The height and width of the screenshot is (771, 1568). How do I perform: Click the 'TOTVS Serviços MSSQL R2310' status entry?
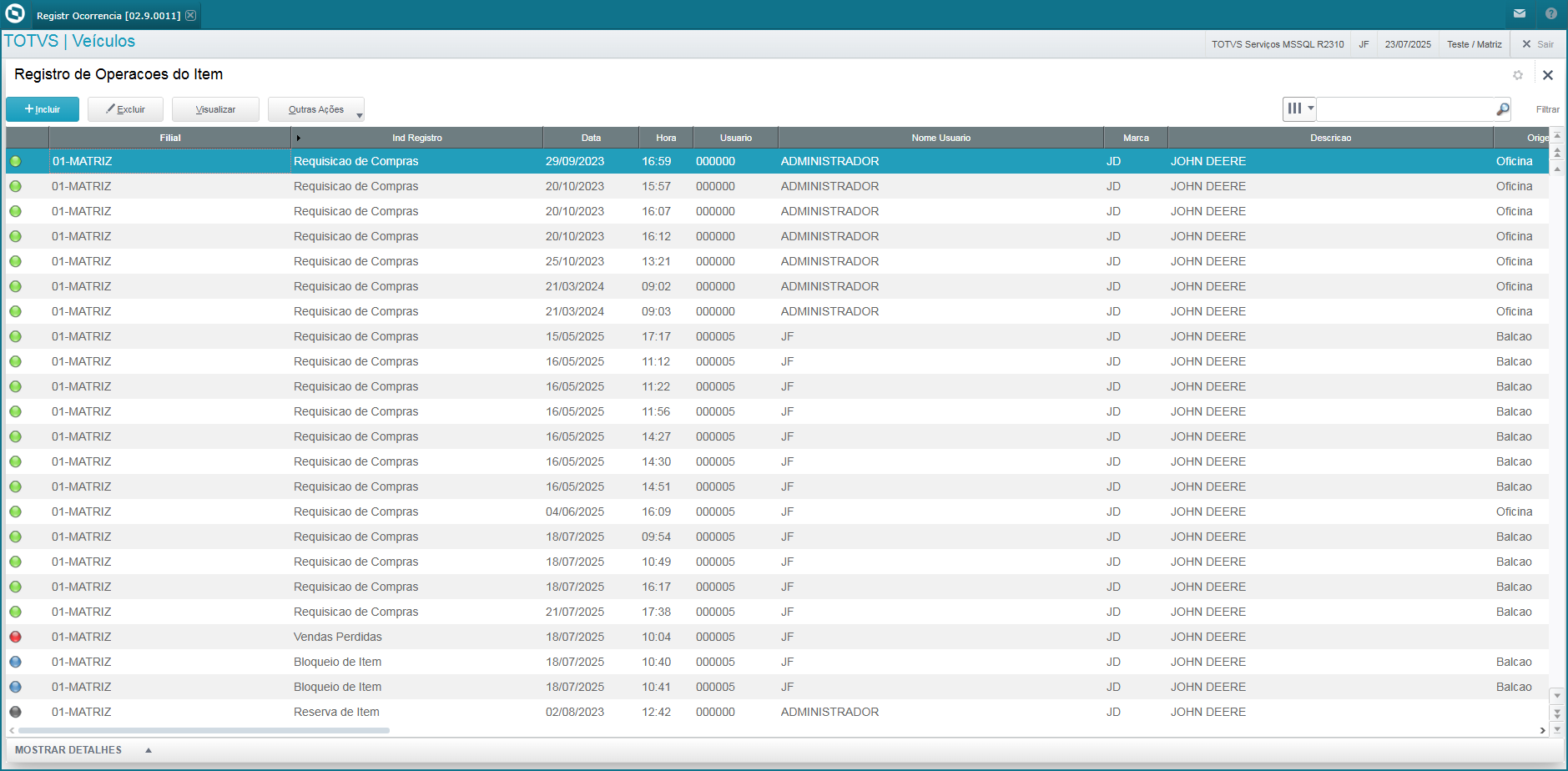(1278, 44)
